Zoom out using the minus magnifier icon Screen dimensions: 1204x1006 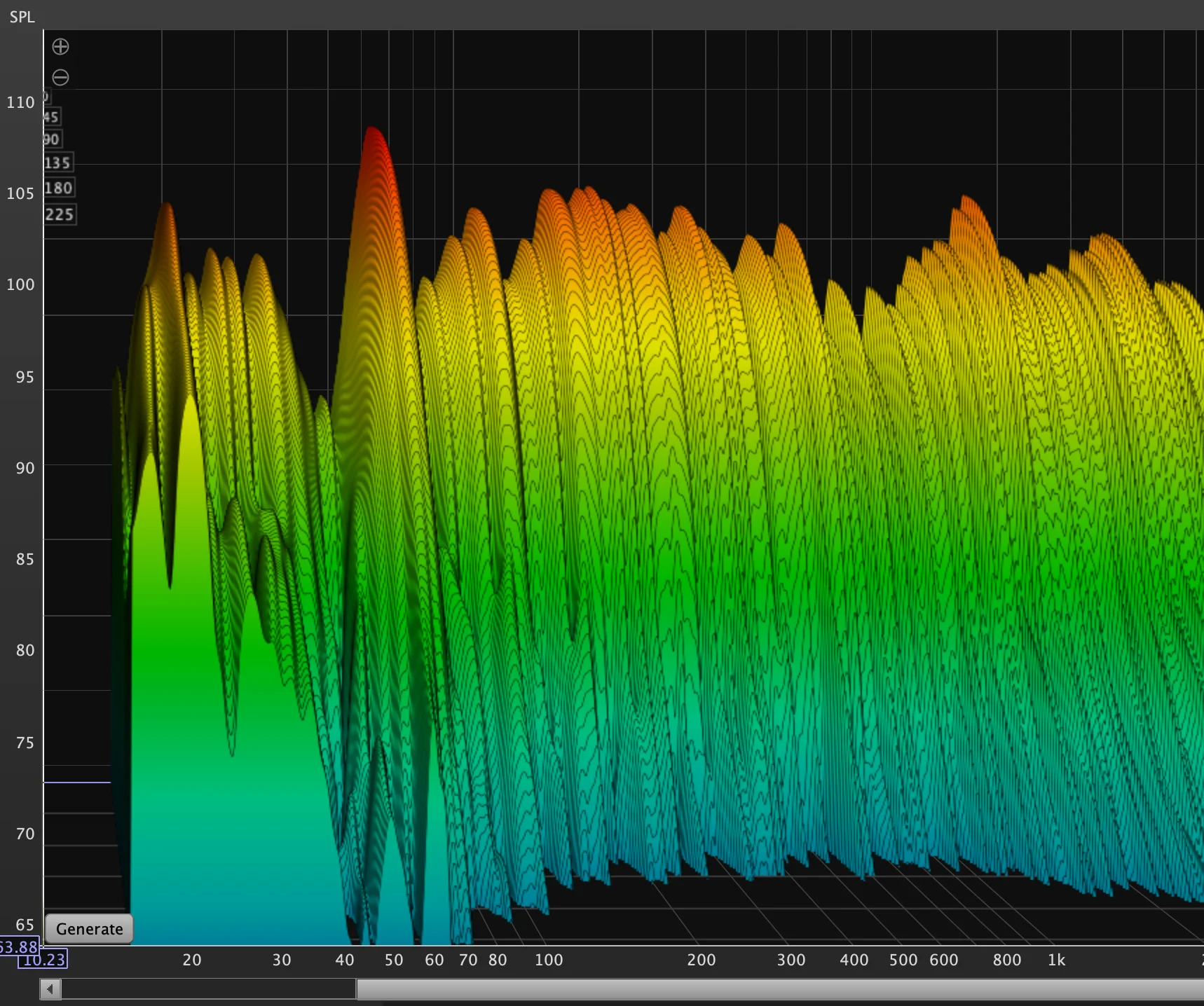[x=61, y=77]
